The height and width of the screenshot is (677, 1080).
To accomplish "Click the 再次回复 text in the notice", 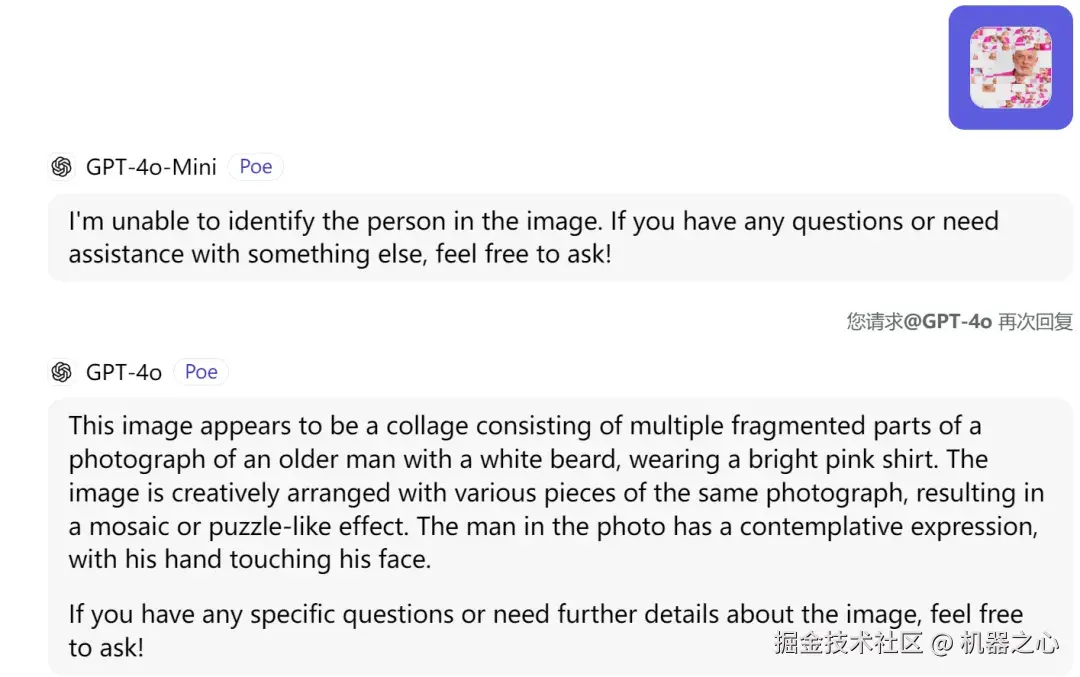I will pyautogui.click(x=1035, y=321).
